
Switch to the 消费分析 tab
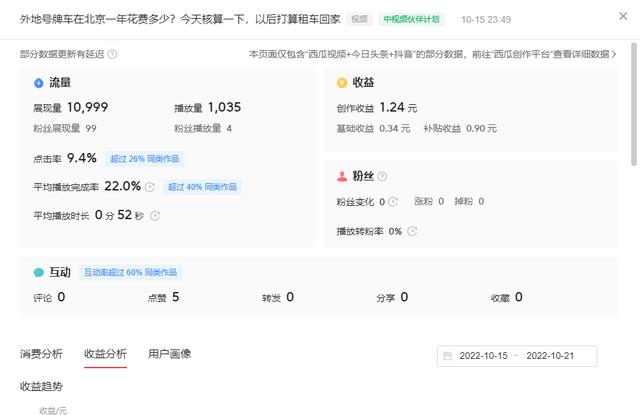[41, 354]
